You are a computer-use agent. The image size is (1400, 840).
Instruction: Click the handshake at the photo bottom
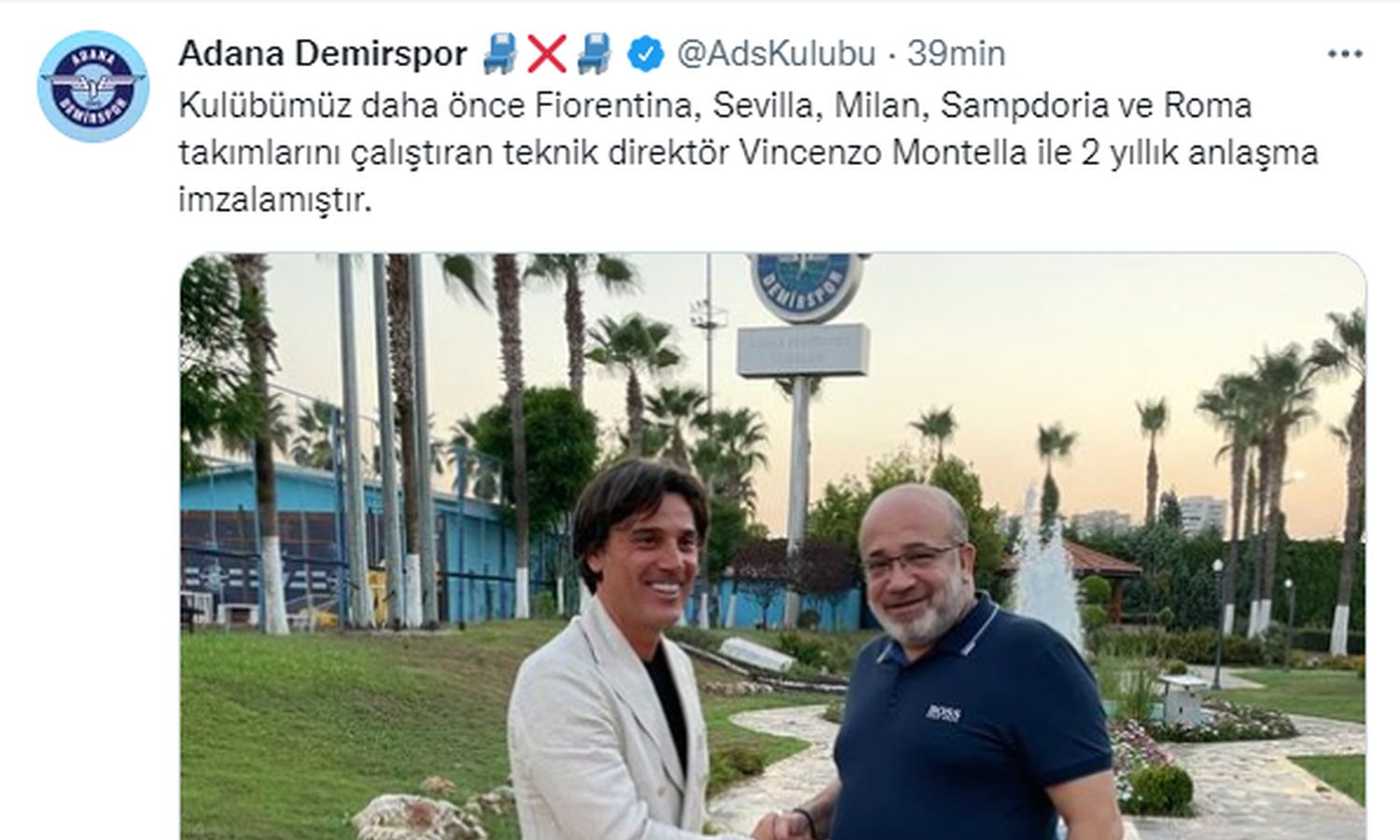tap(785, 825)
